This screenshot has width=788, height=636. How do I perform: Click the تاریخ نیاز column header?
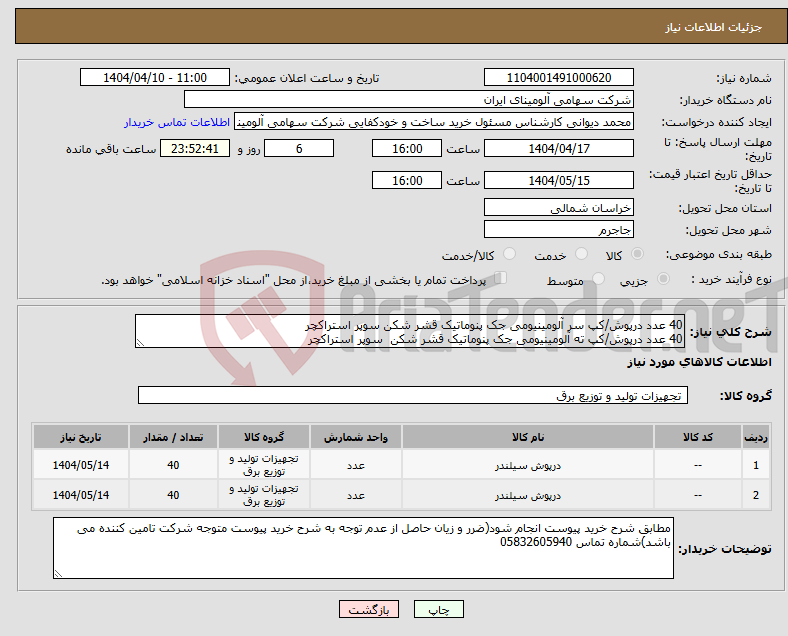81,437
